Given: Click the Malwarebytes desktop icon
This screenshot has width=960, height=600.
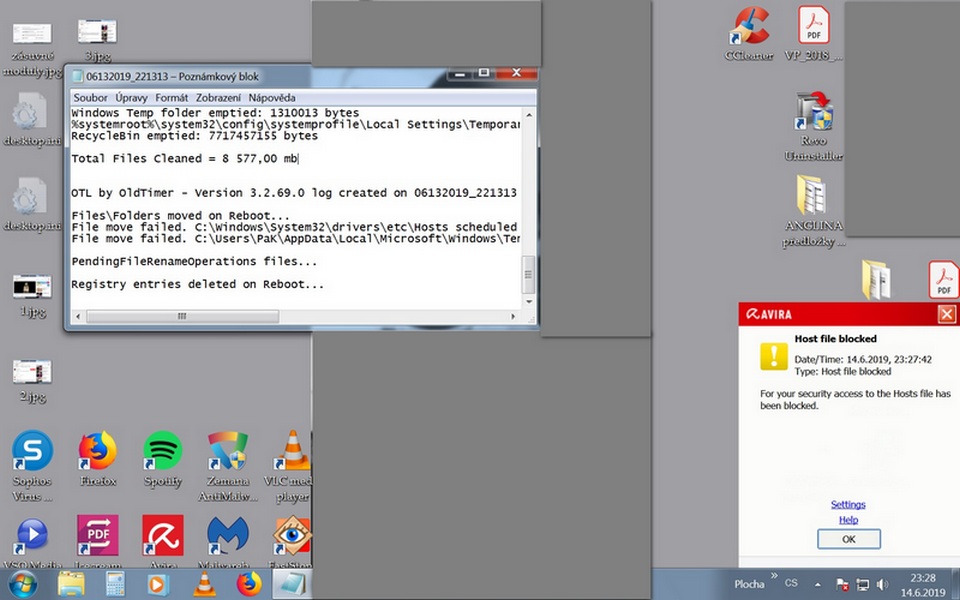Looking at the screenshot, I should click(228, 537).
